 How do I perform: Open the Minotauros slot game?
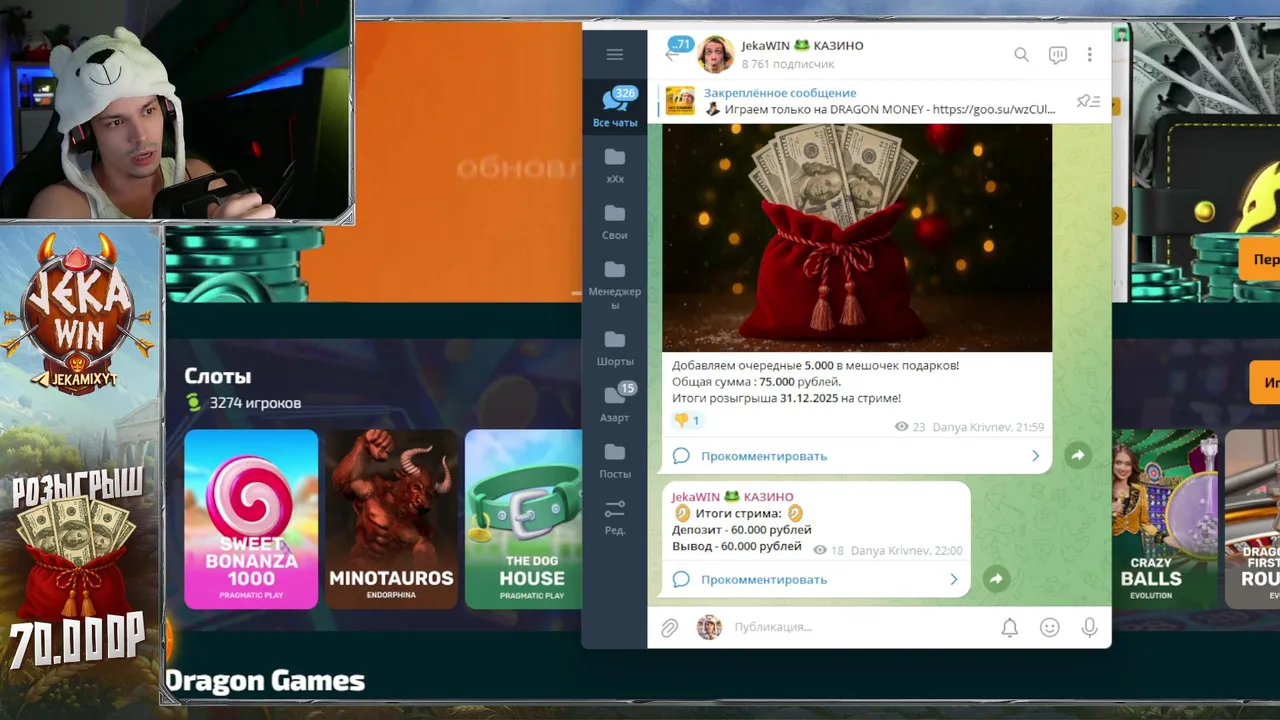pyautogui.click(x=391, y=519)
